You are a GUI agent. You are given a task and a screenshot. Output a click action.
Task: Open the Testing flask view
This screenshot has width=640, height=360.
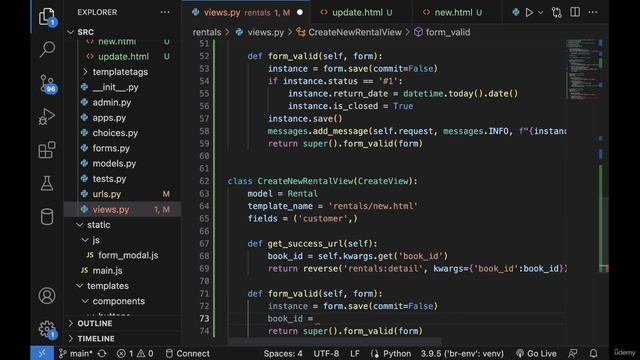[47, 184]
